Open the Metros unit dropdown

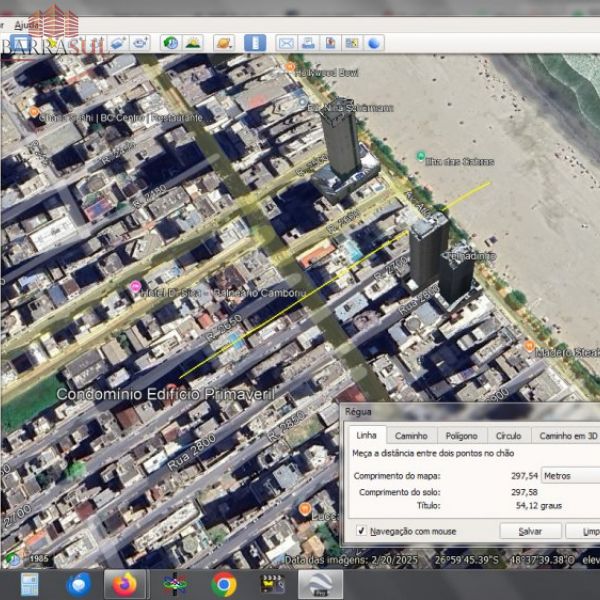tap(570, 476)
